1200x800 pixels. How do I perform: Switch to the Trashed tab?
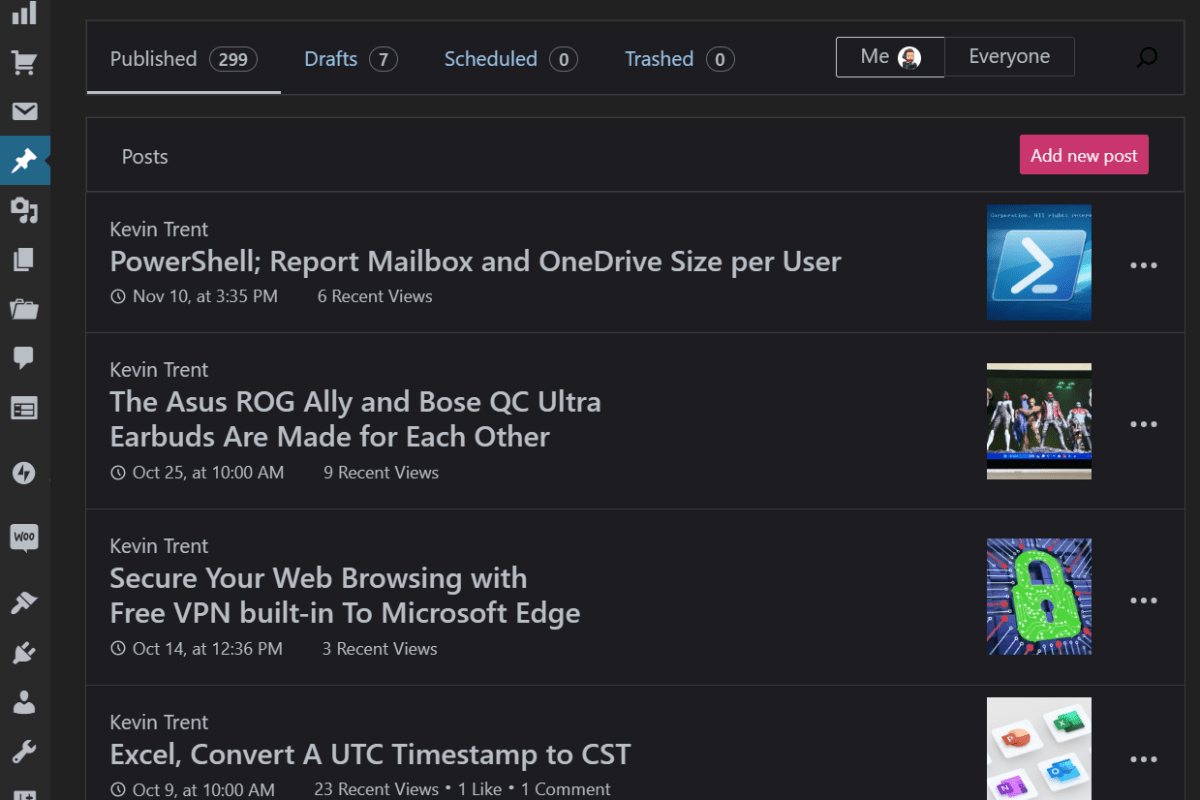click(x=679, y=59)
